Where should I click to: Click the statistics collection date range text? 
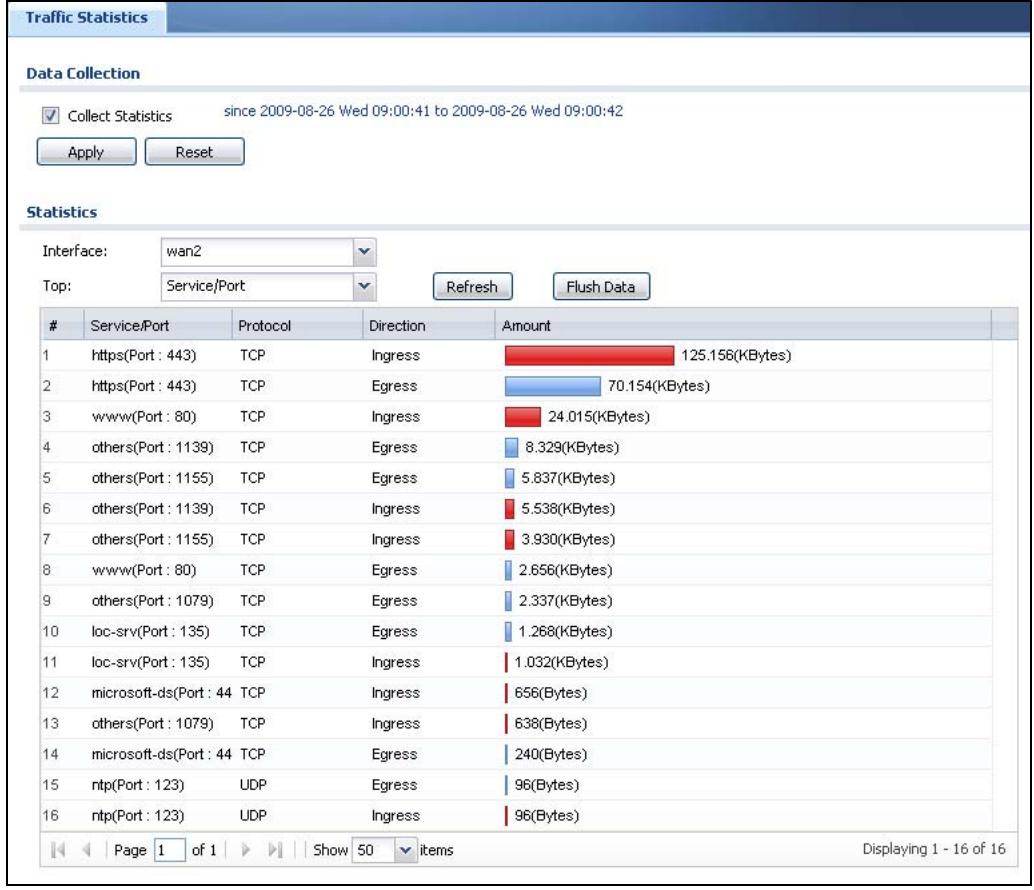pos(423,111)
